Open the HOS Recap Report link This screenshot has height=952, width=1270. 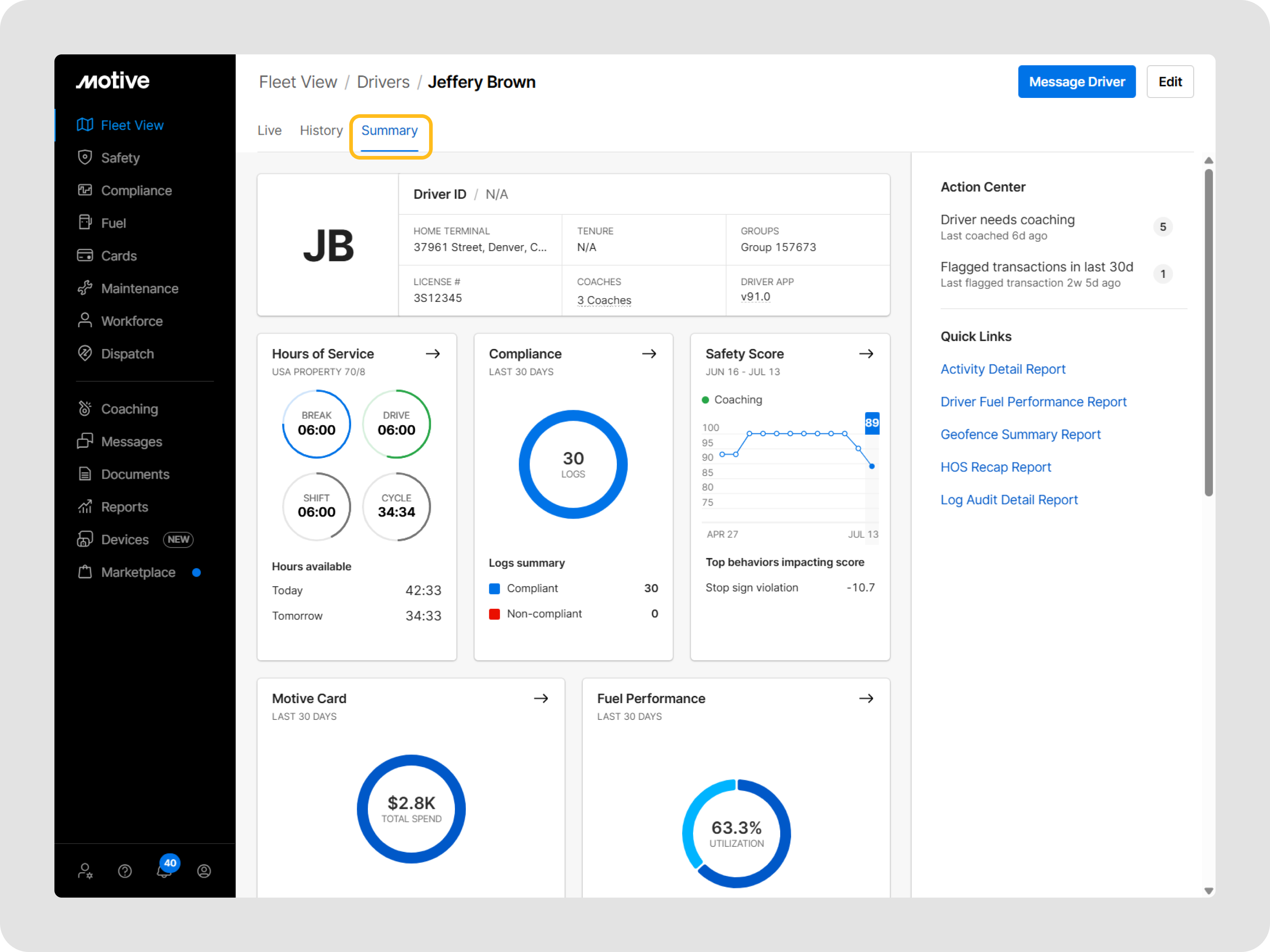[995, 467]
